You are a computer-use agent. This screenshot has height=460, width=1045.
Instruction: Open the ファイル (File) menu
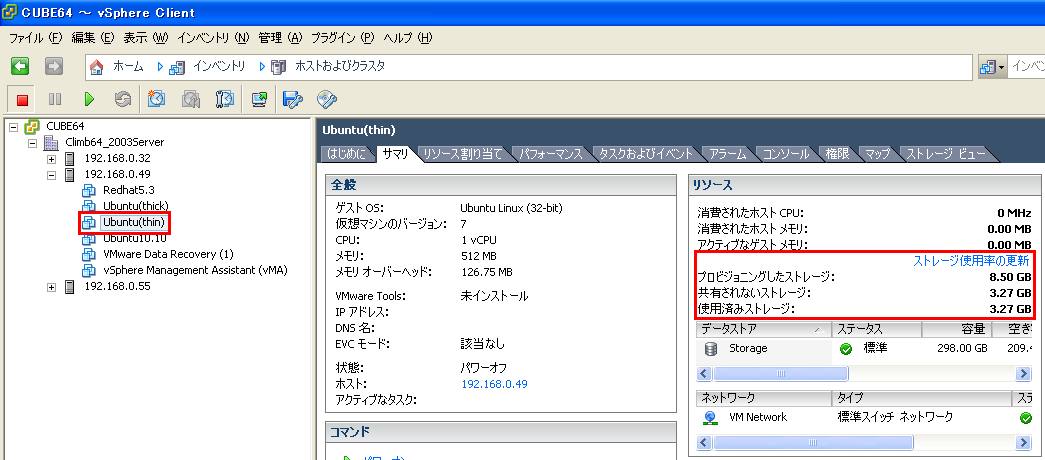[x=35, y=38]
